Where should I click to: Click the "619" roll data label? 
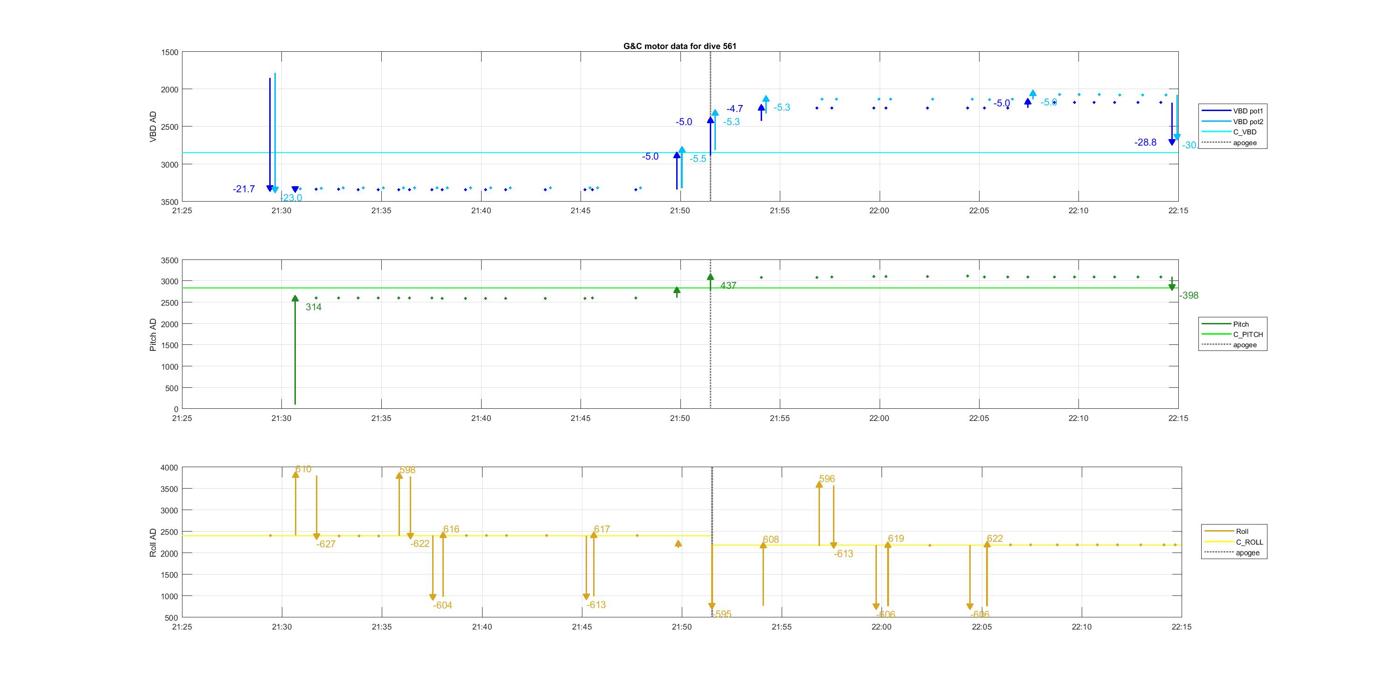click(x=895, y=539)
